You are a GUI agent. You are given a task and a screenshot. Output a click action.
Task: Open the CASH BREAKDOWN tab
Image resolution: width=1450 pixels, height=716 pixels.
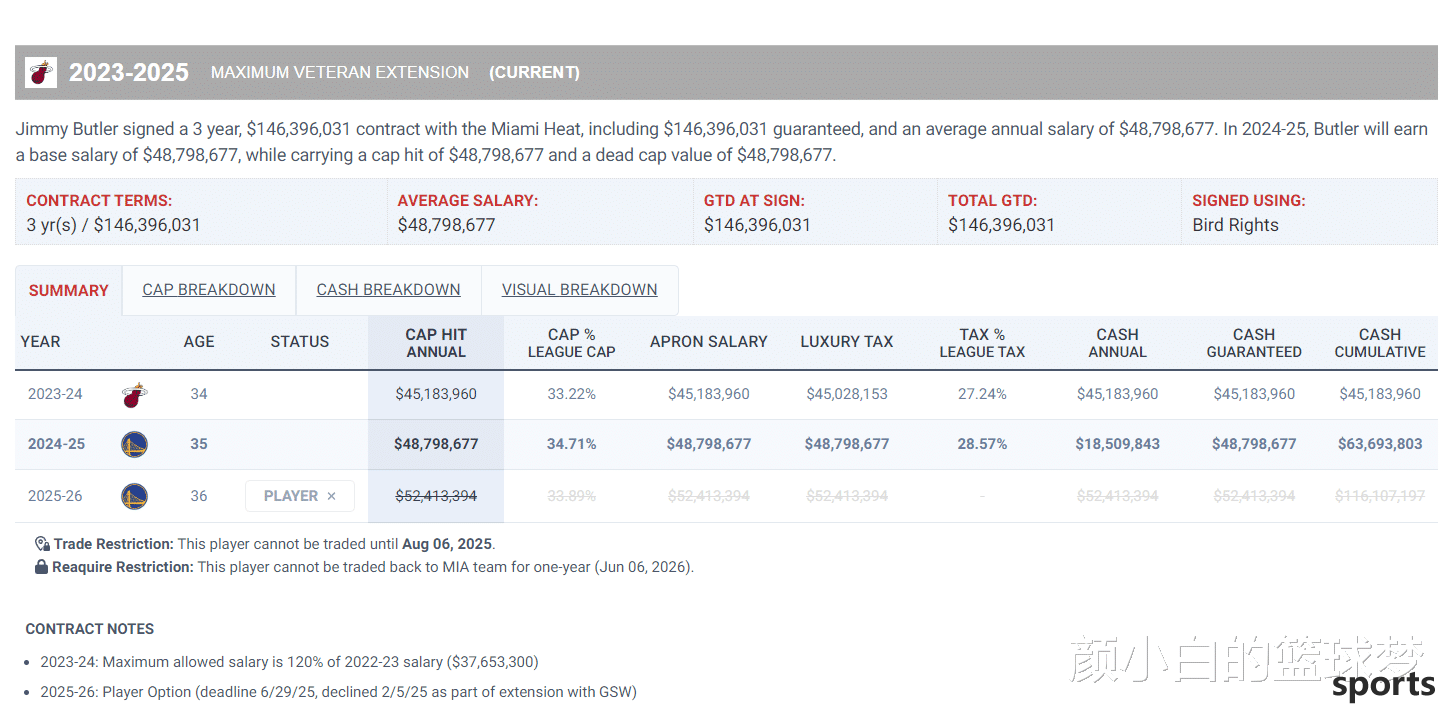(389, 290)
